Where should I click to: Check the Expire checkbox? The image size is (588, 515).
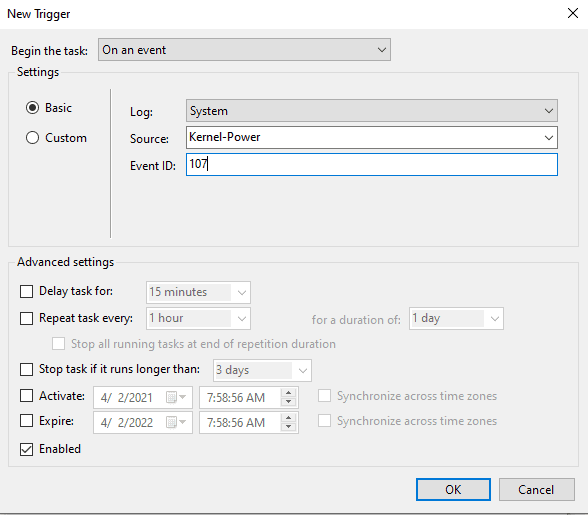coord(26,421)
